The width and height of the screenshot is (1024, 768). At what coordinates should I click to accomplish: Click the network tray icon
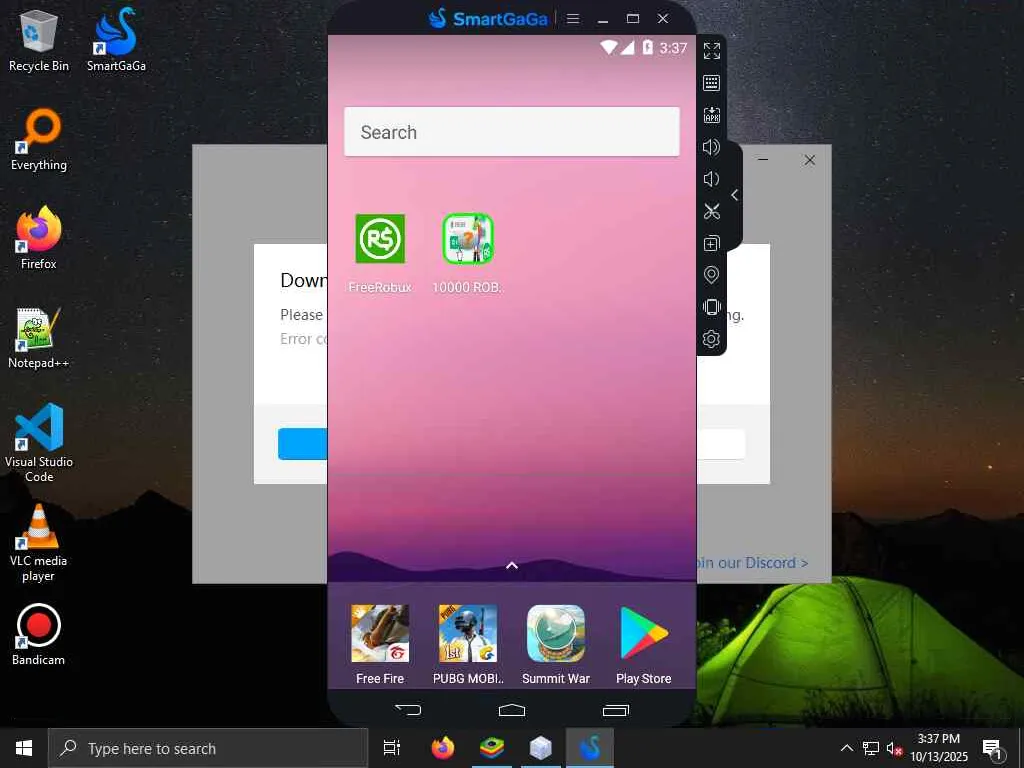tap(871, 748)
